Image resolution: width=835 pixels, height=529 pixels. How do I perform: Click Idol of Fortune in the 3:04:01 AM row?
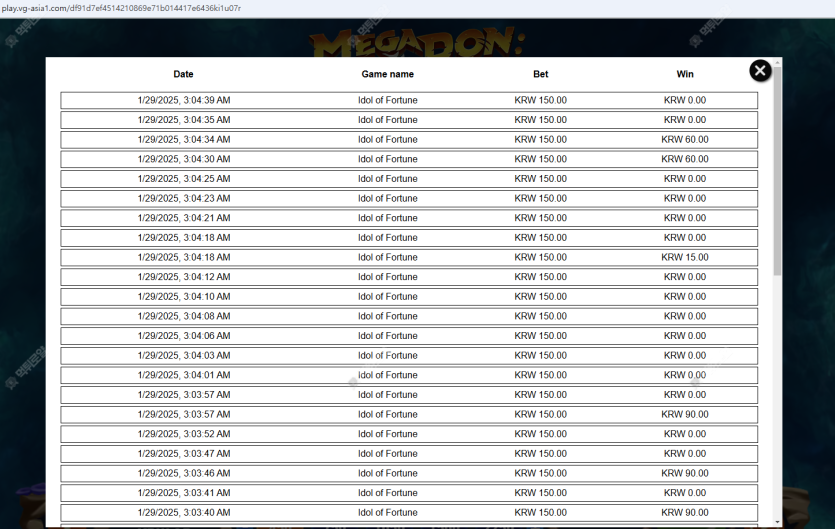coord(388,375)
